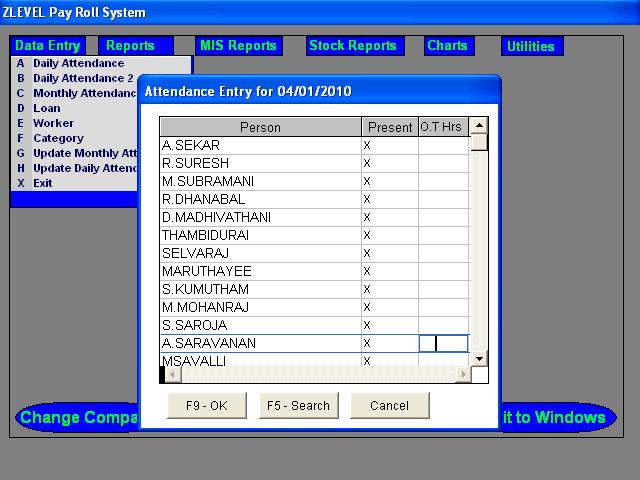The image size is (640, 480).
Task: Click the O.T Hrs column header
Action: pyautogui.click(x=444, y=127)
